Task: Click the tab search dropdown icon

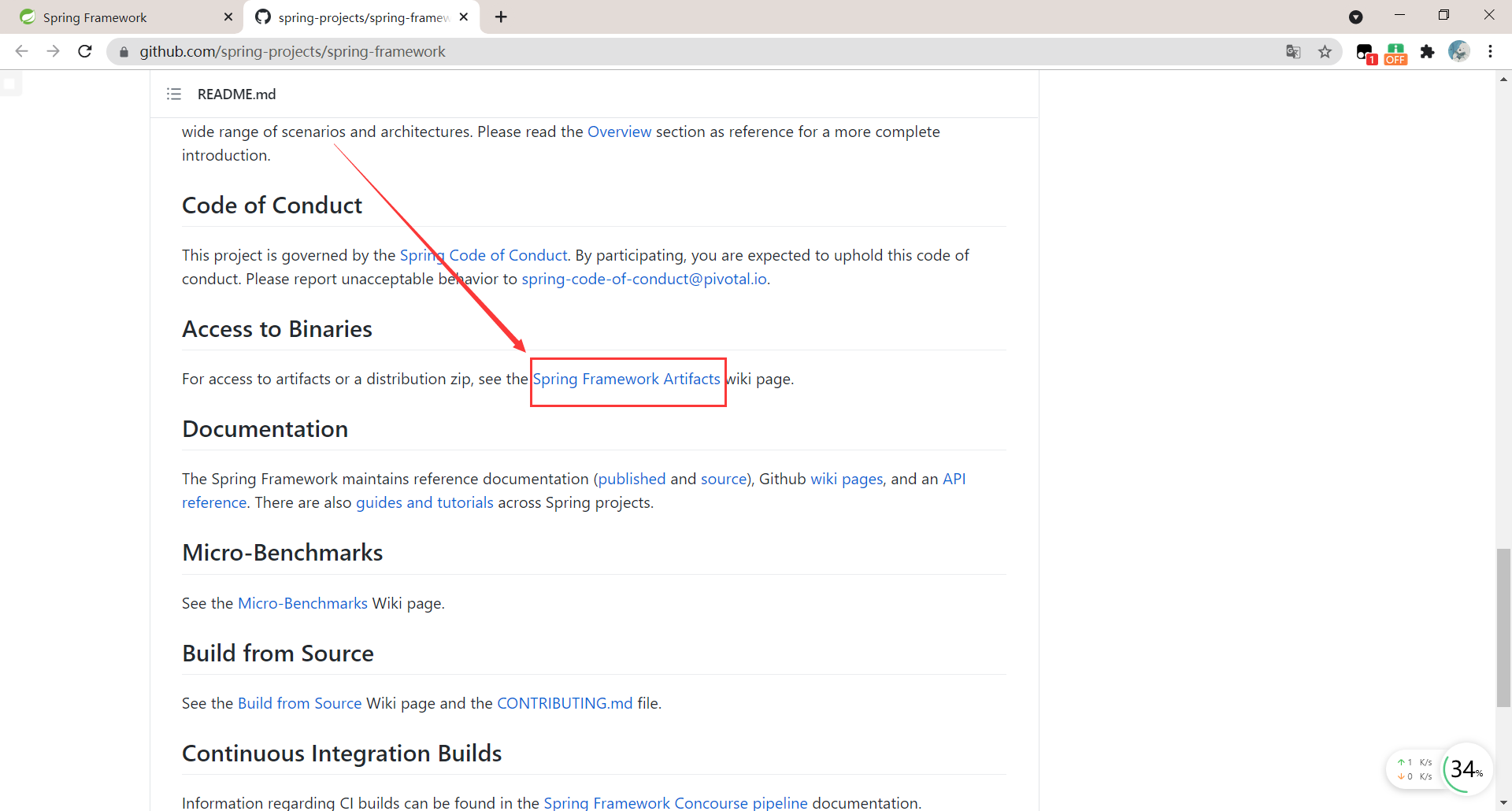Action: [x=1356, y=17]
